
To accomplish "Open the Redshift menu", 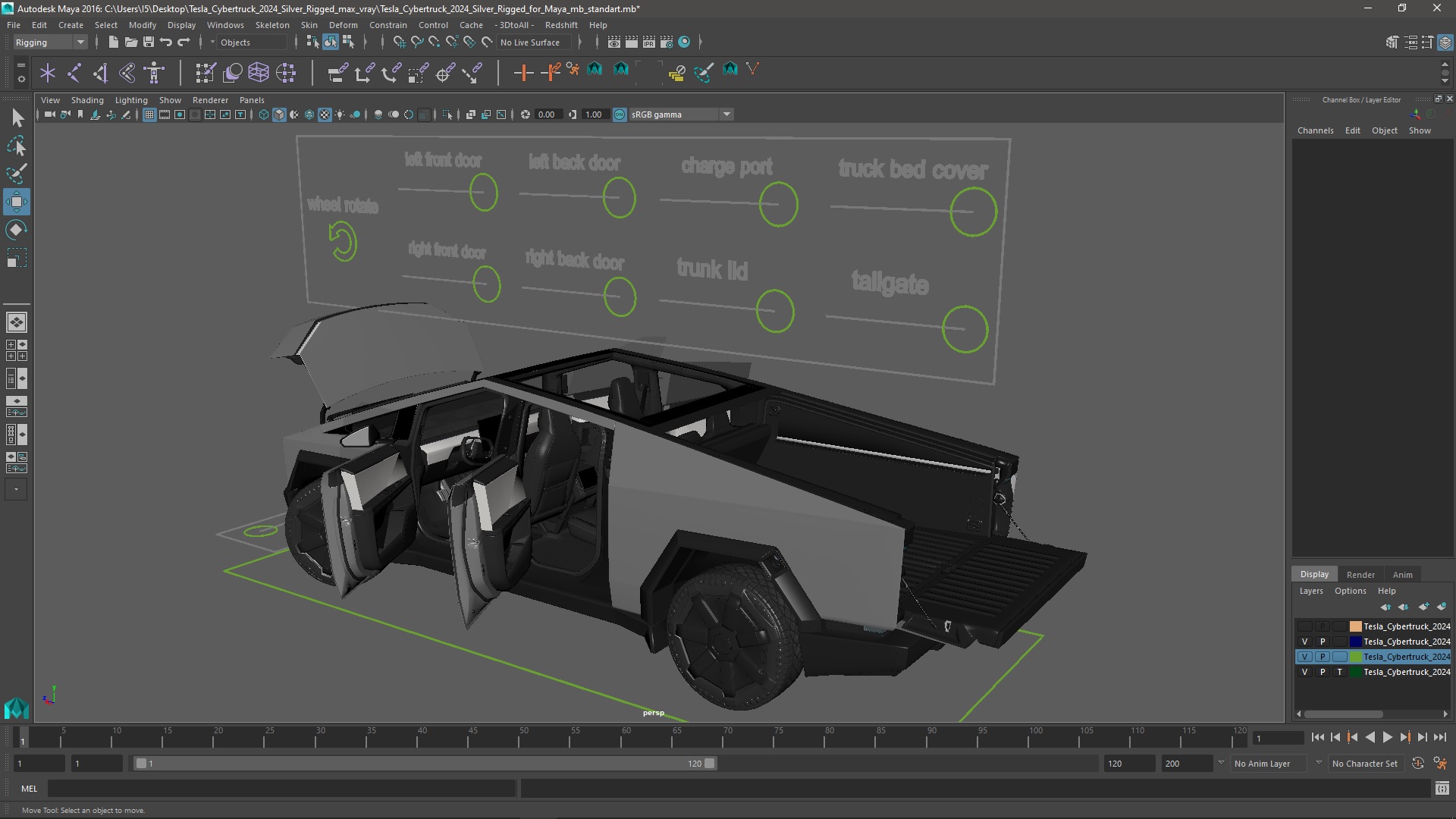I will point(561,25).
